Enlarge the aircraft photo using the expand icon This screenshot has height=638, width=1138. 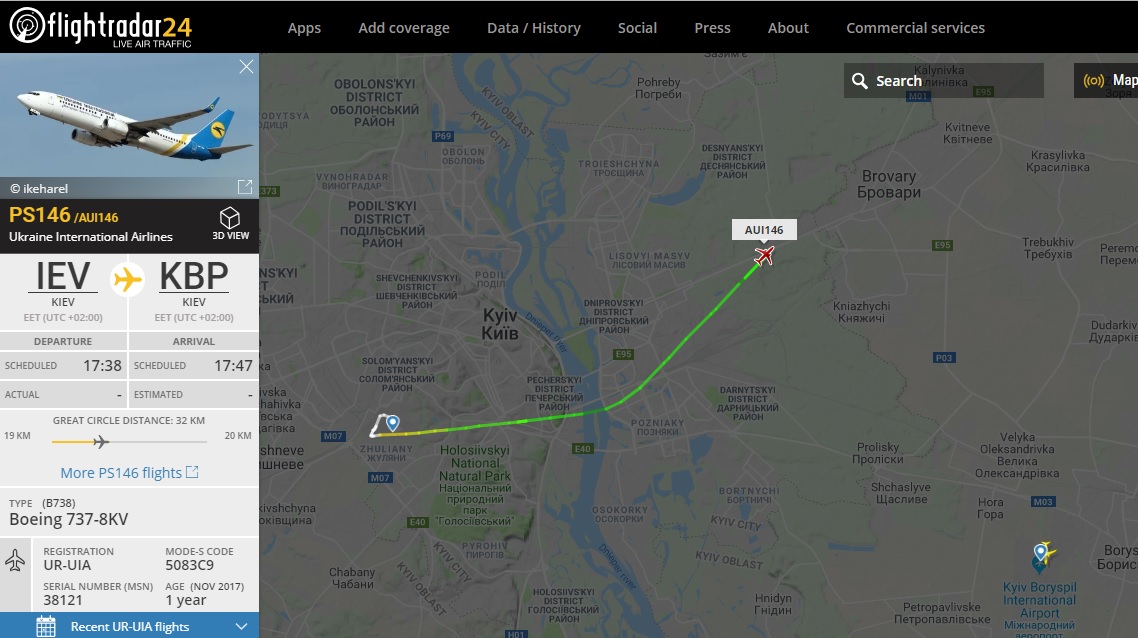(x=244, y=187)
